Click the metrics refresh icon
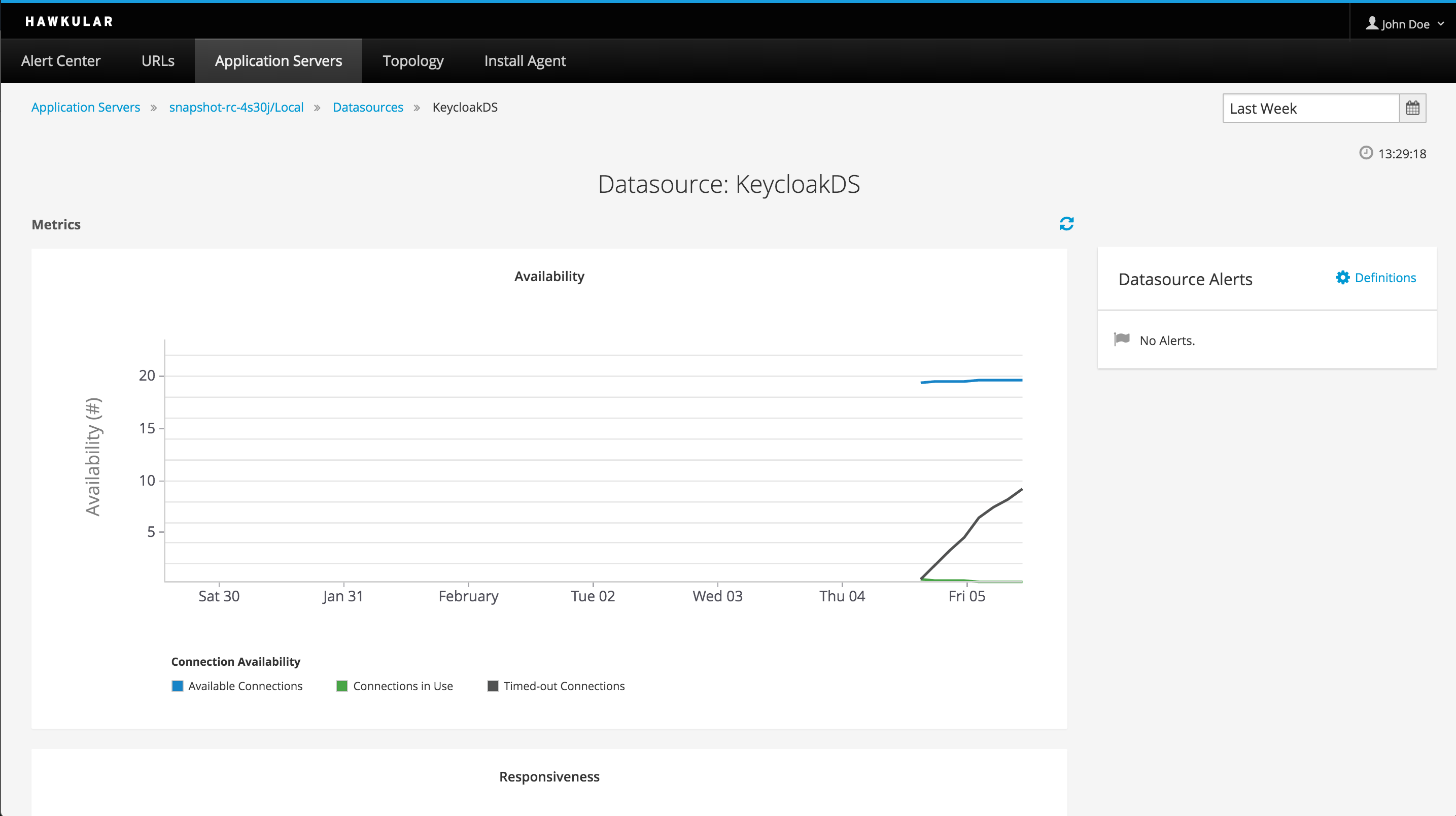 (1066, 224)
